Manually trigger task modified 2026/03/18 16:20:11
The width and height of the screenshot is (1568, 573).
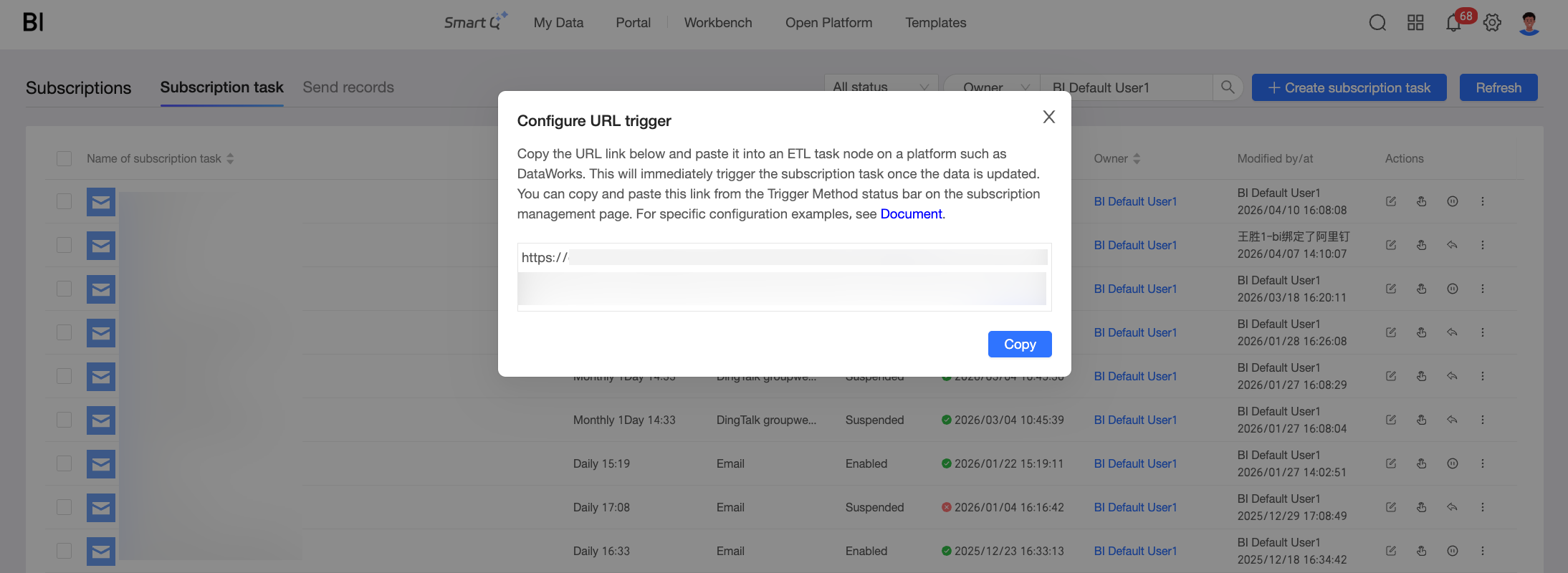1422,289
